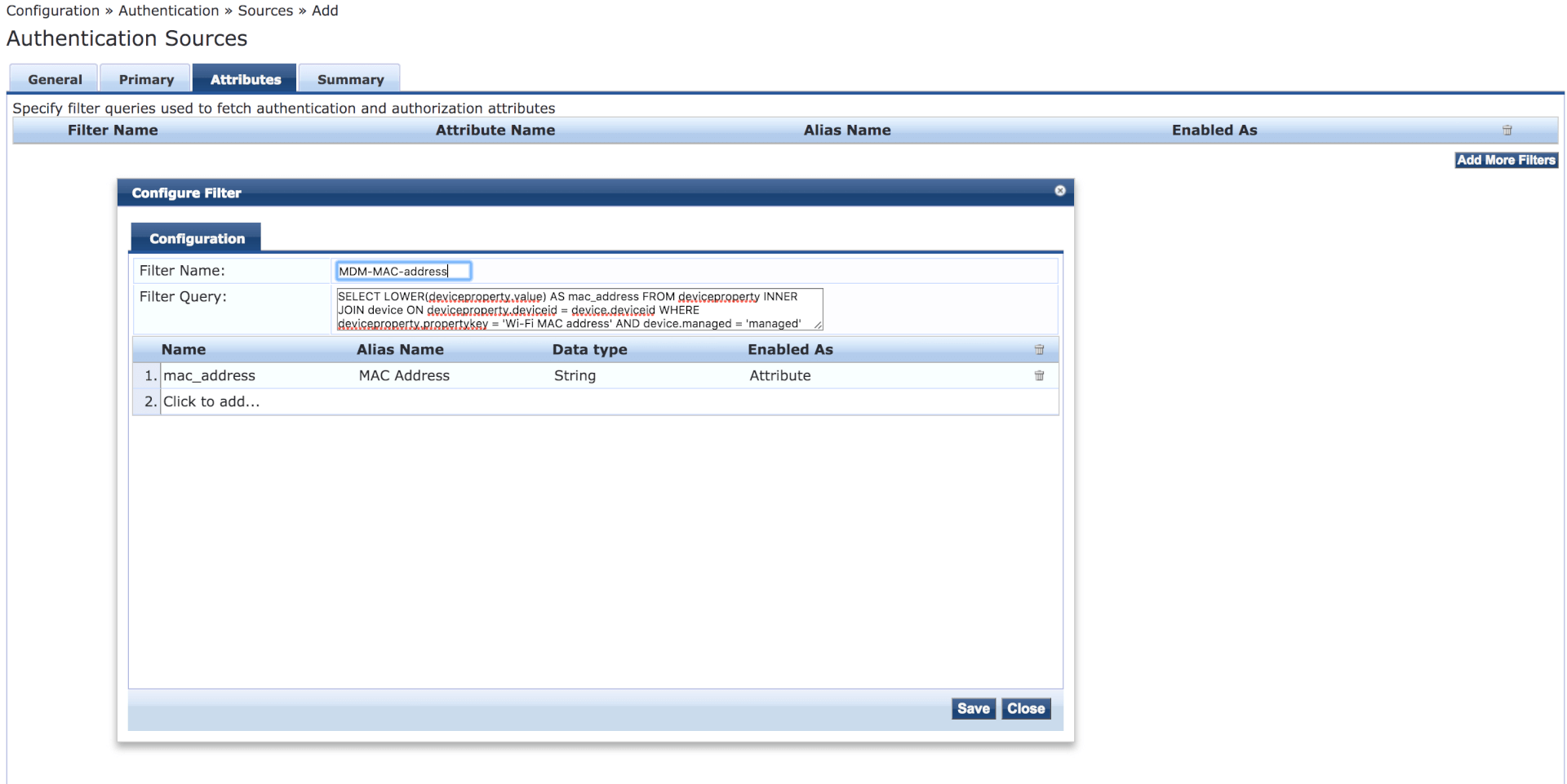The width and height of the screenshot is (1567, 784).
Task: Click the trash icon in the attribute table header
Action: pyautogui.click(x=1038, y=349)
